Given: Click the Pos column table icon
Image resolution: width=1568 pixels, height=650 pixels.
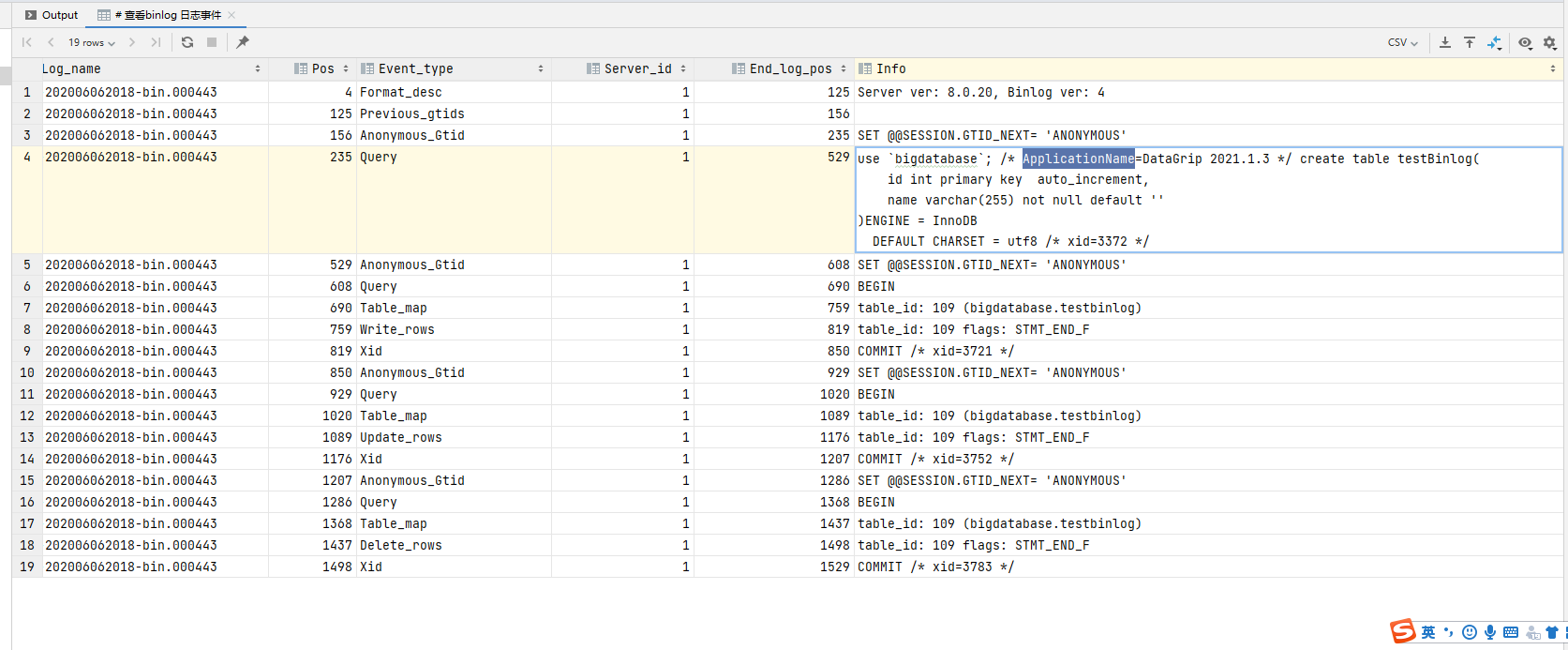Looking at the screenshot, I should 301,68.
